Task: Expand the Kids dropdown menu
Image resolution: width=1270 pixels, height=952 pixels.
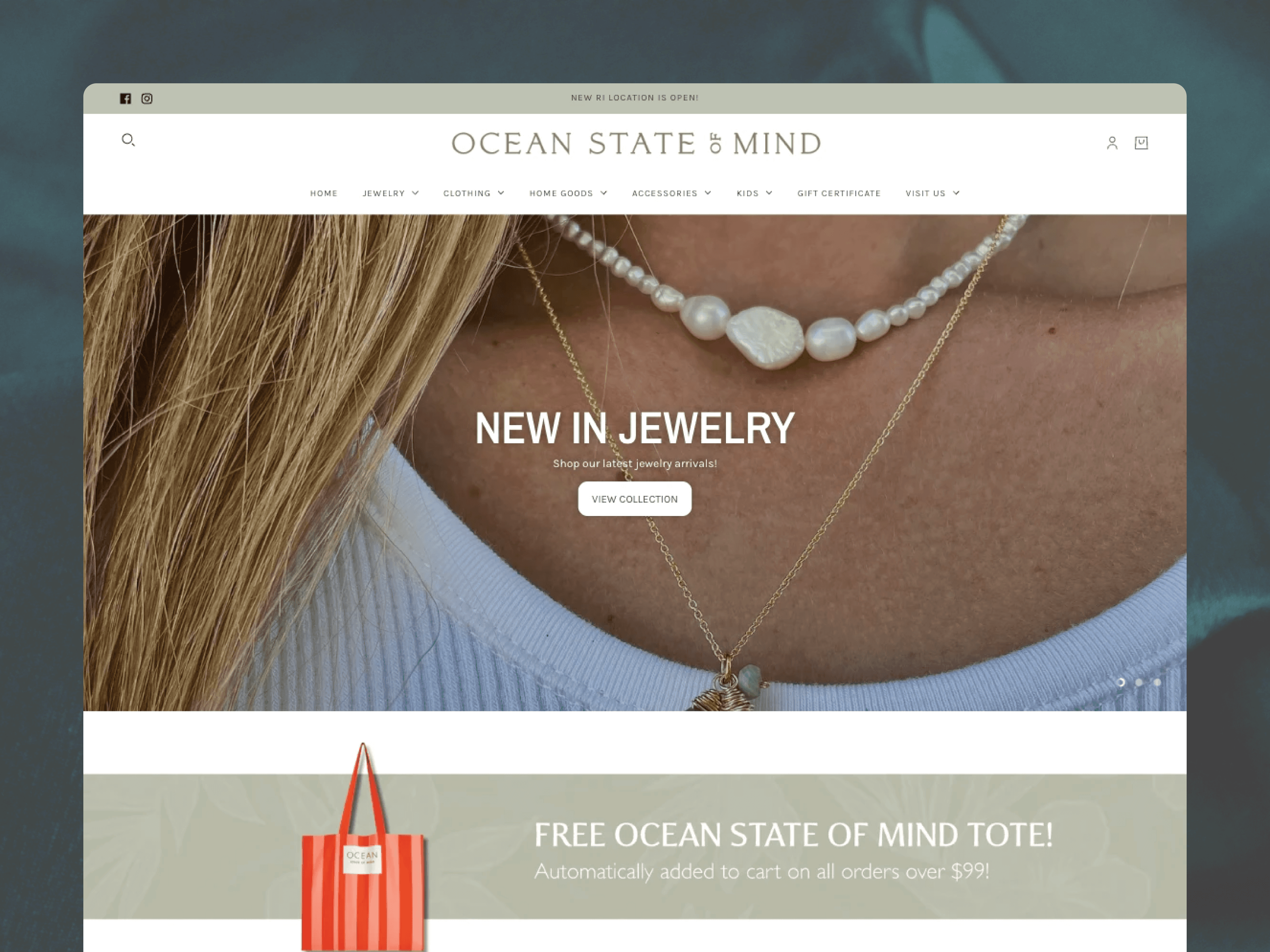Action: pos(754,193)
